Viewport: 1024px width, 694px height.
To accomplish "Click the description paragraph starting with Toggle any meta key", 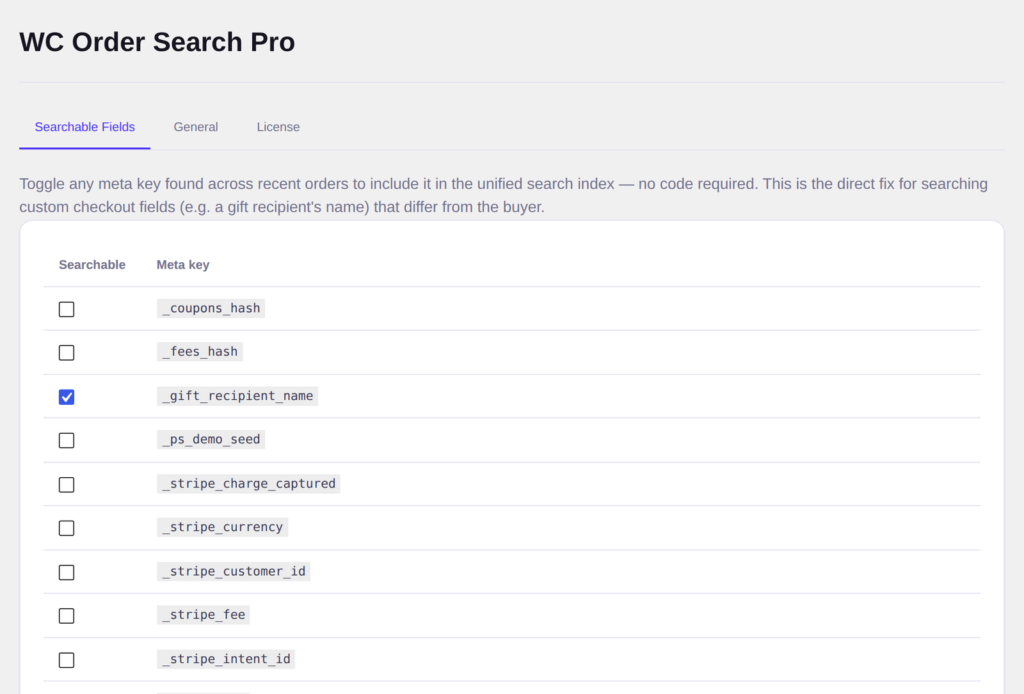I will 504,195.
